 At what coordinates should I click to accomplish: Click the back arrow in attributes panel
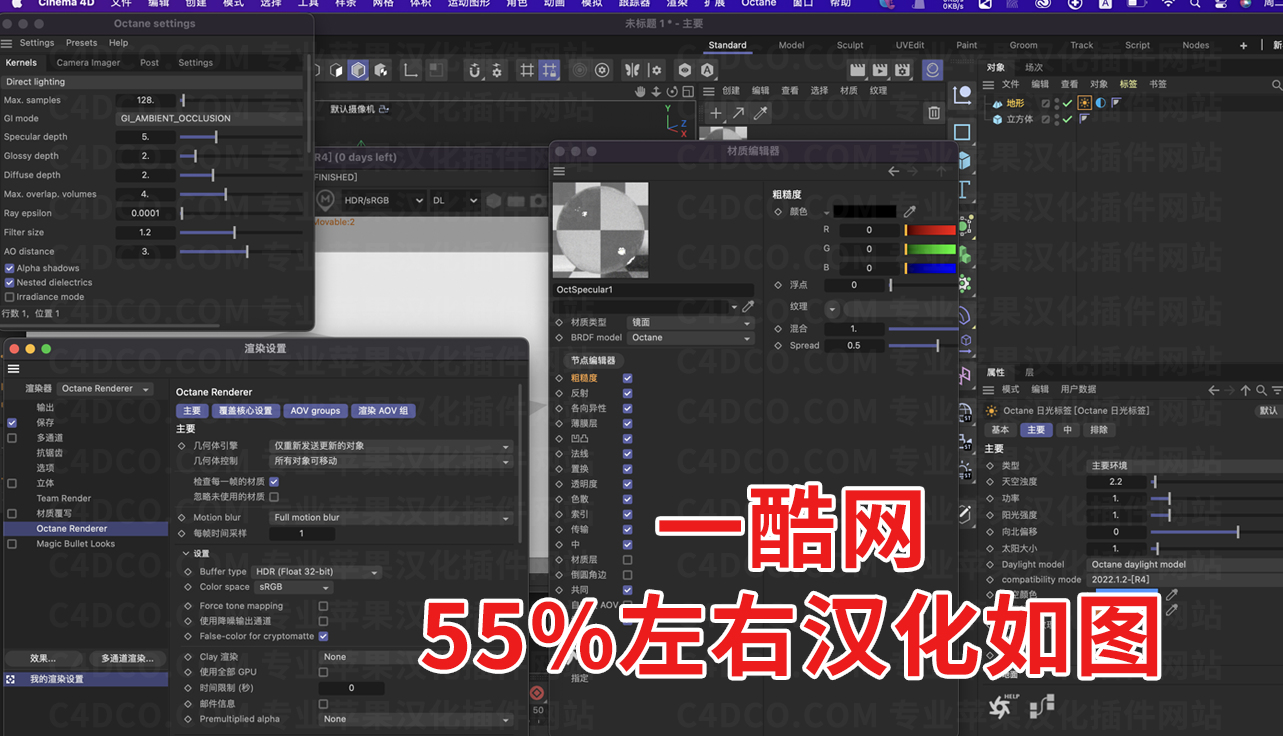coord(1213,390)
